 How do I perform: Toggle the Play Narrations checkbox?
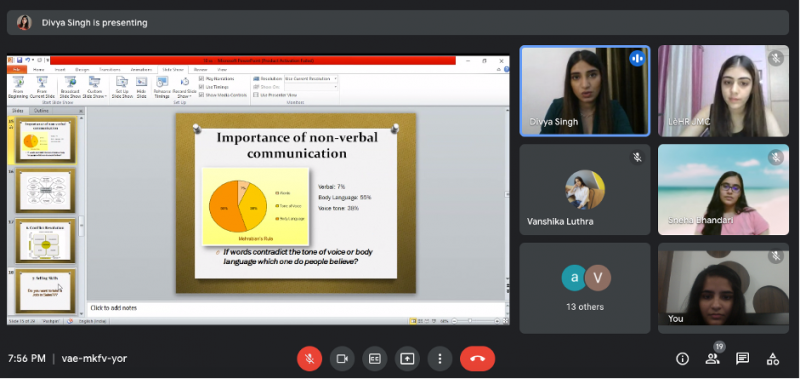201,79
